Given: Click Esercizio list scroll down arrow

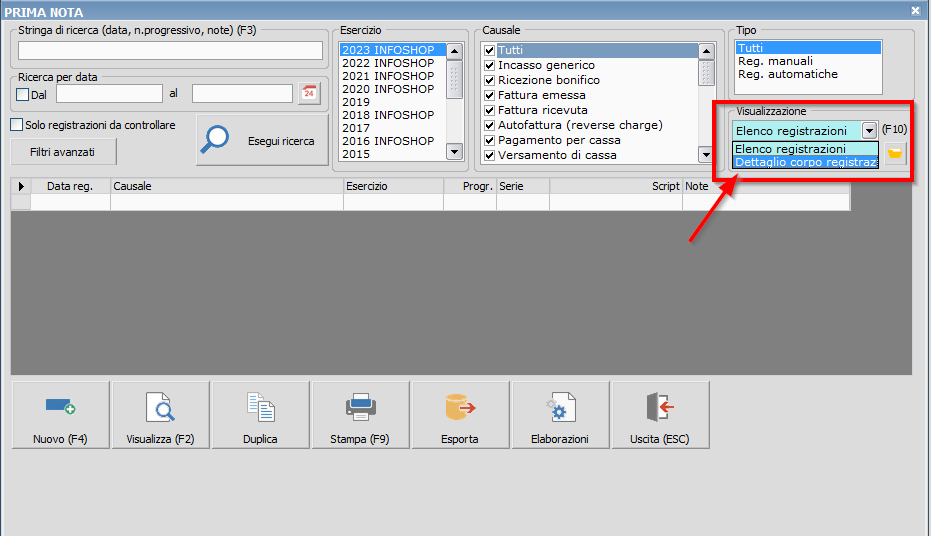Looking at the screenshot, I should tap(454, 152).
